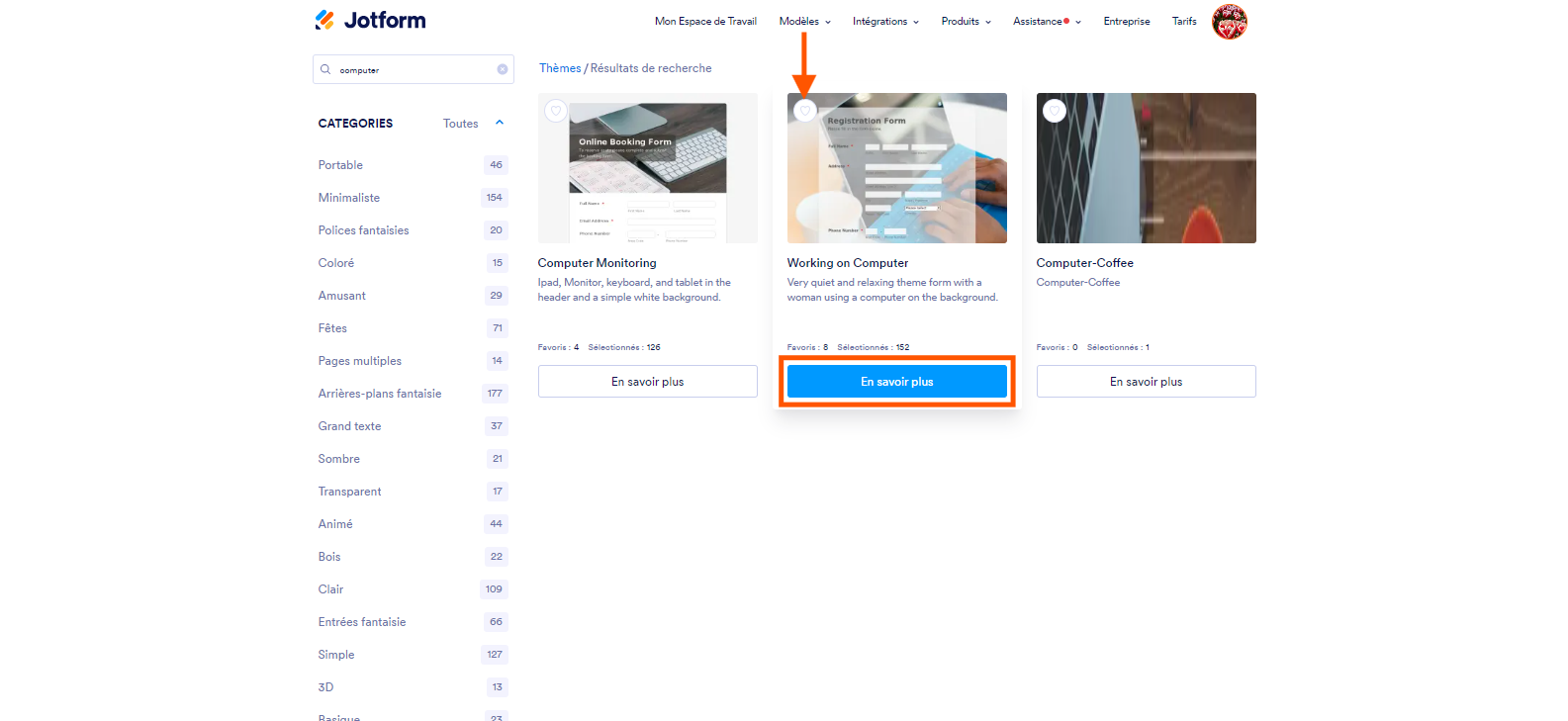Viewport: 1568px width, 721px height.
Task: Click the 154 count badge beside Minimaliste
Action: [495, 198]
